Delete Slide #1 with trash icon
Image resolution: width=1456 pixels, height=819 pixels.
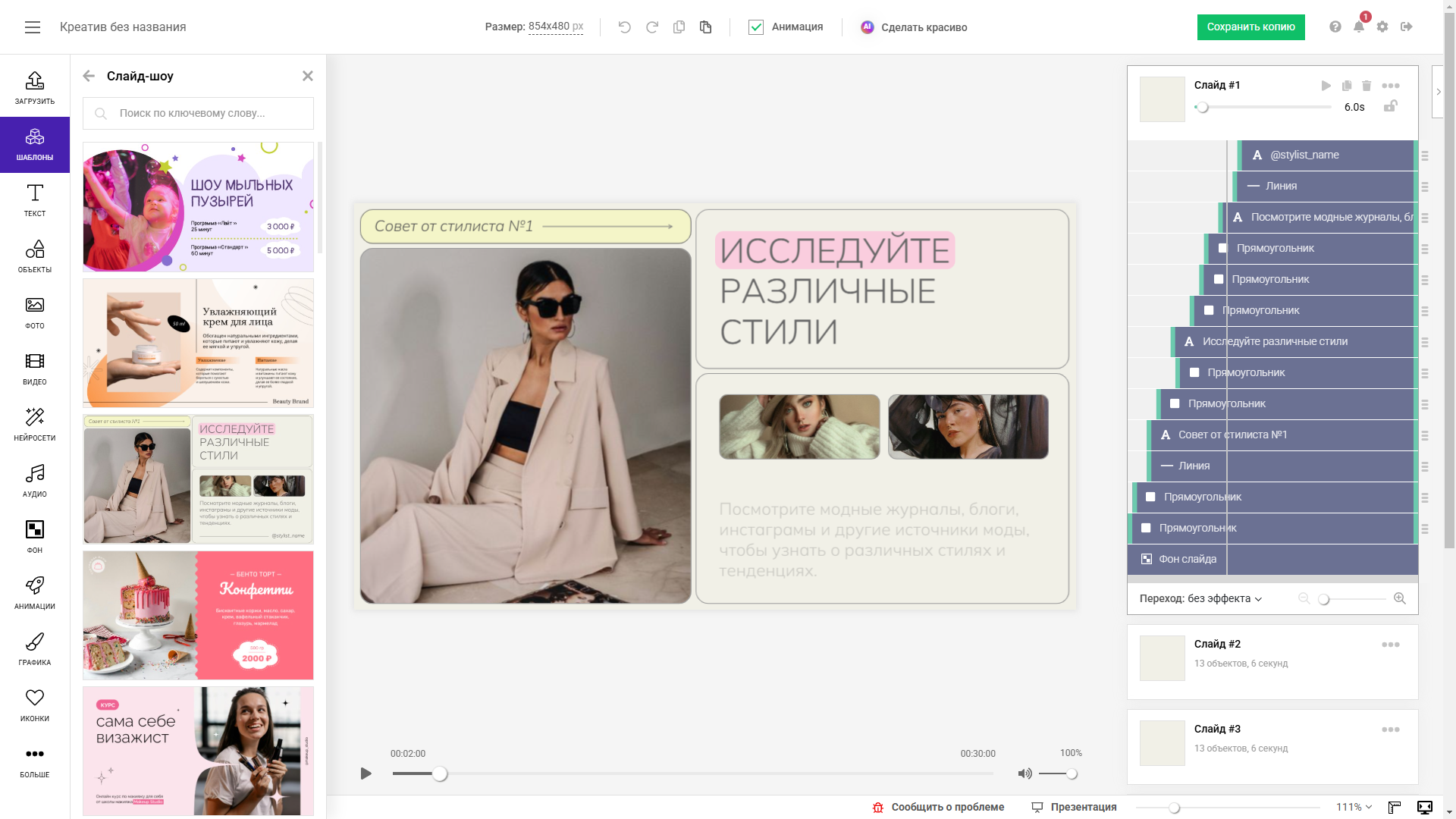(x=1367, y=86)
